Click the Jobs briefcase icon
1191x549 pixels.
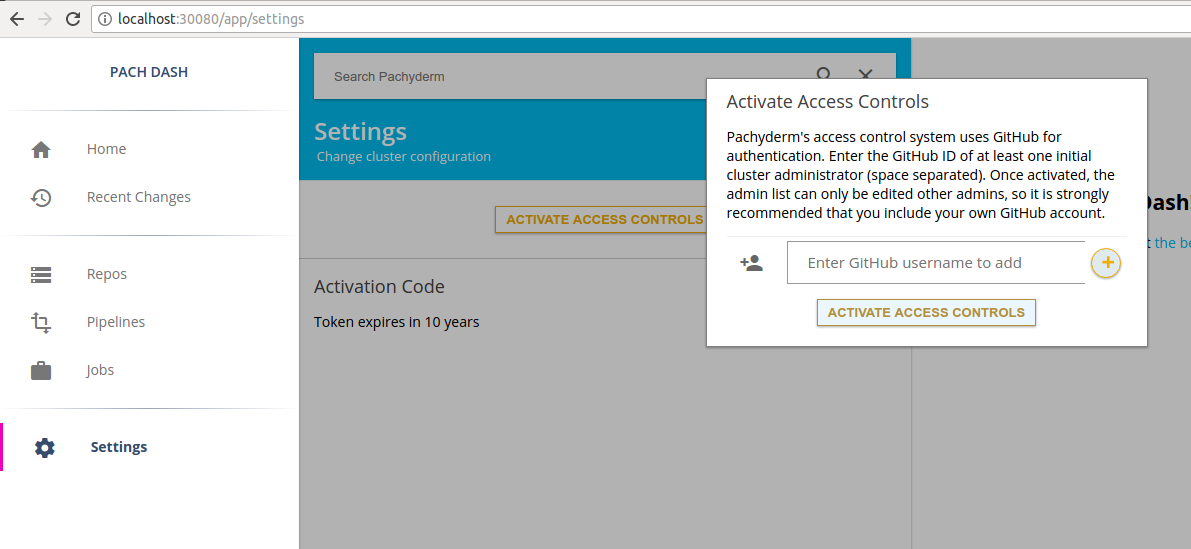(41, 371)
